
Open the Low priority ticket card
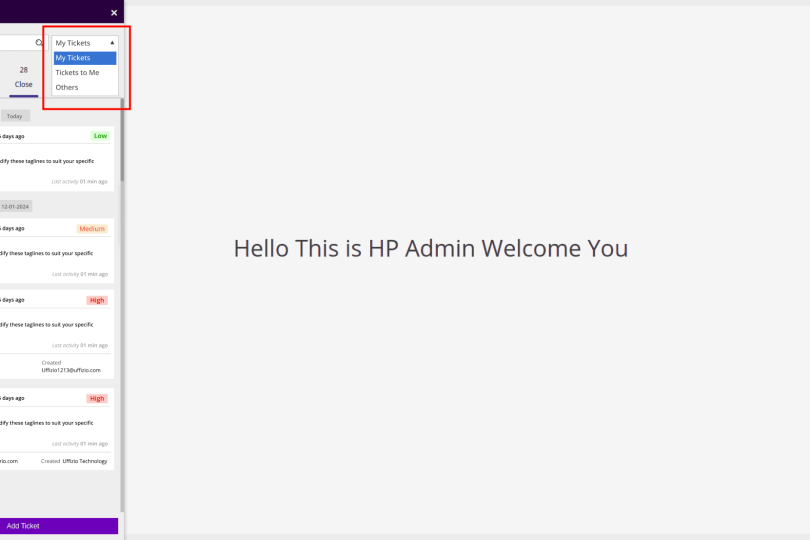click(x=57, y=159)
